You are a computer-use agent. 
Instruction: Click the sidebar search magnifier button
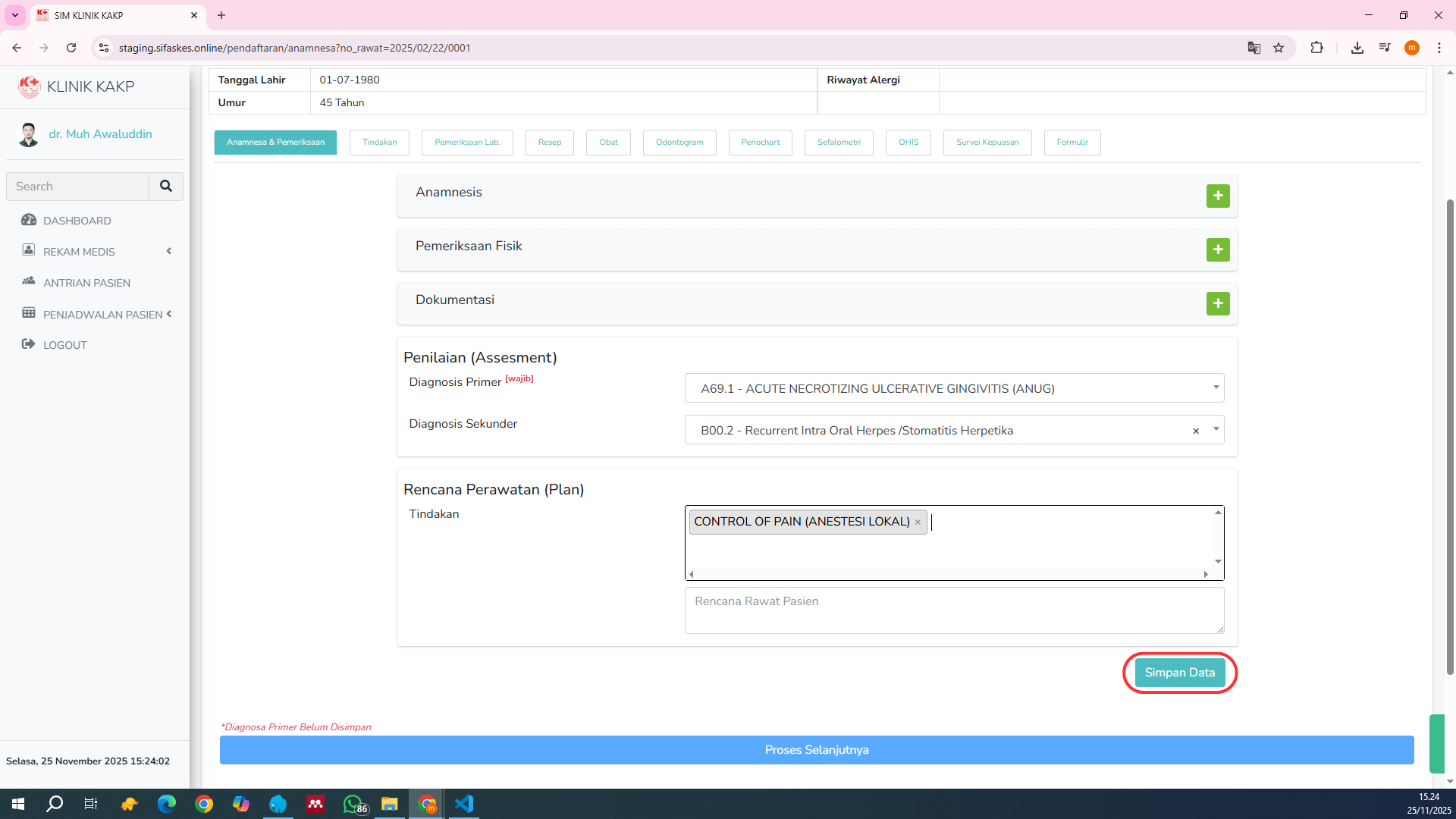point(165,186)
